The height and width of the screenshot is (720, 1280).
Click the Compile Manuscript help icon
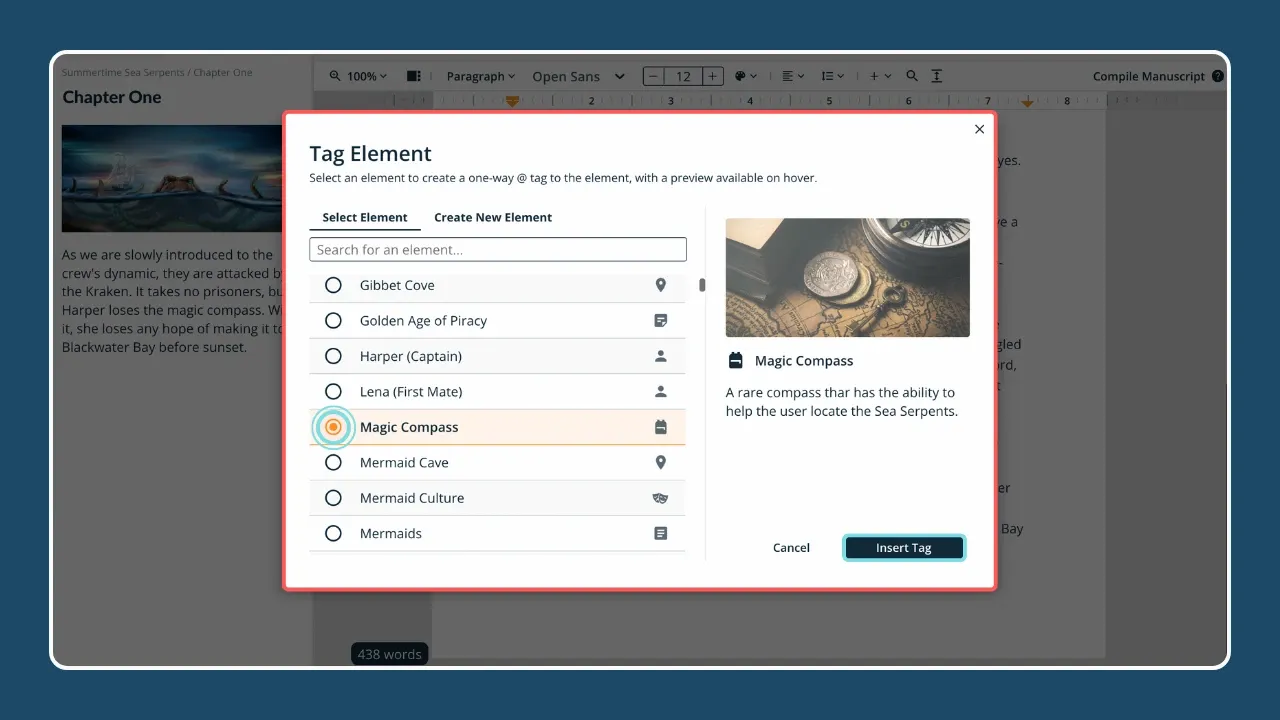pyautogui.click(x=1217, y=76)
